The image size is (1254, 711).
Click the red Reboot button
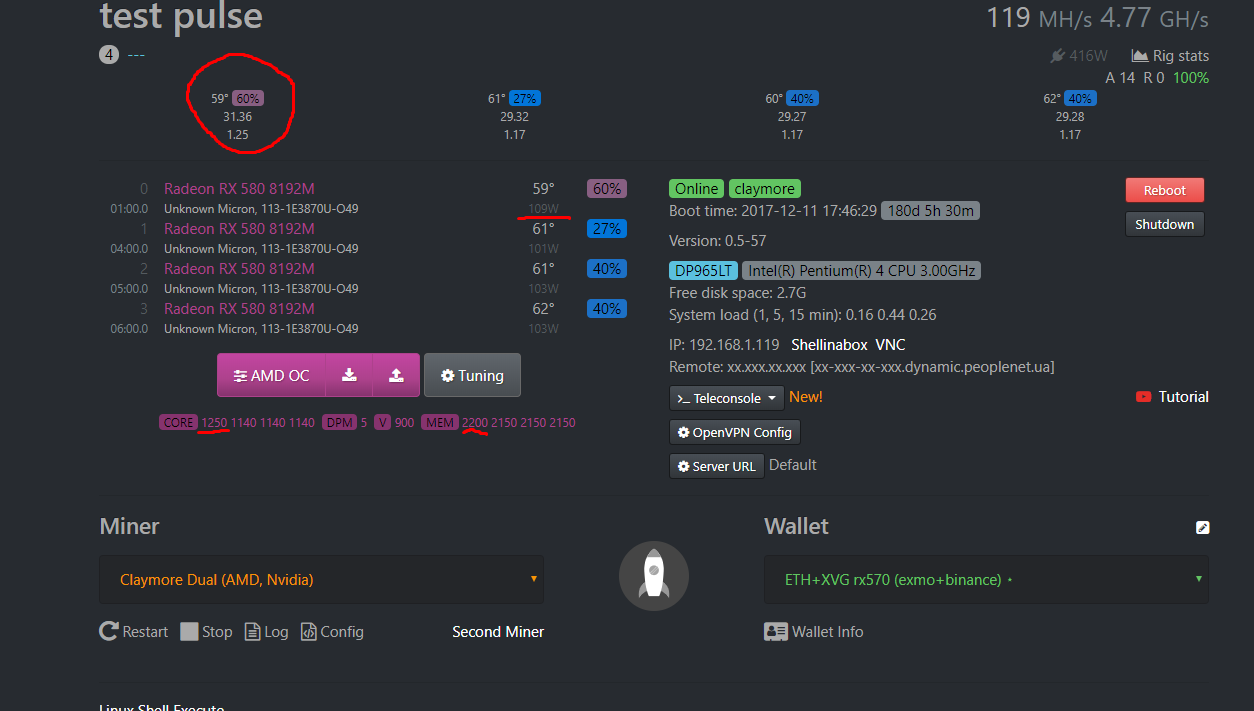pos(1164,190)
